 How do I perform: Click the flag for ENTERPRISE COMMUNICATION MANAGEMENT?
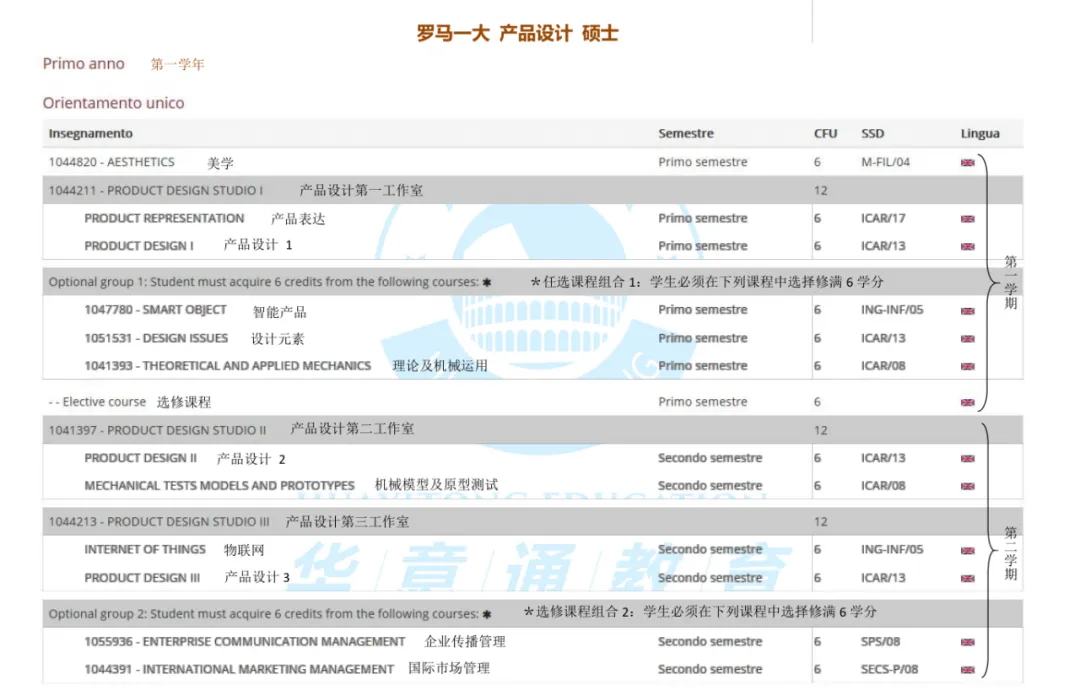[x=967, y=642]
